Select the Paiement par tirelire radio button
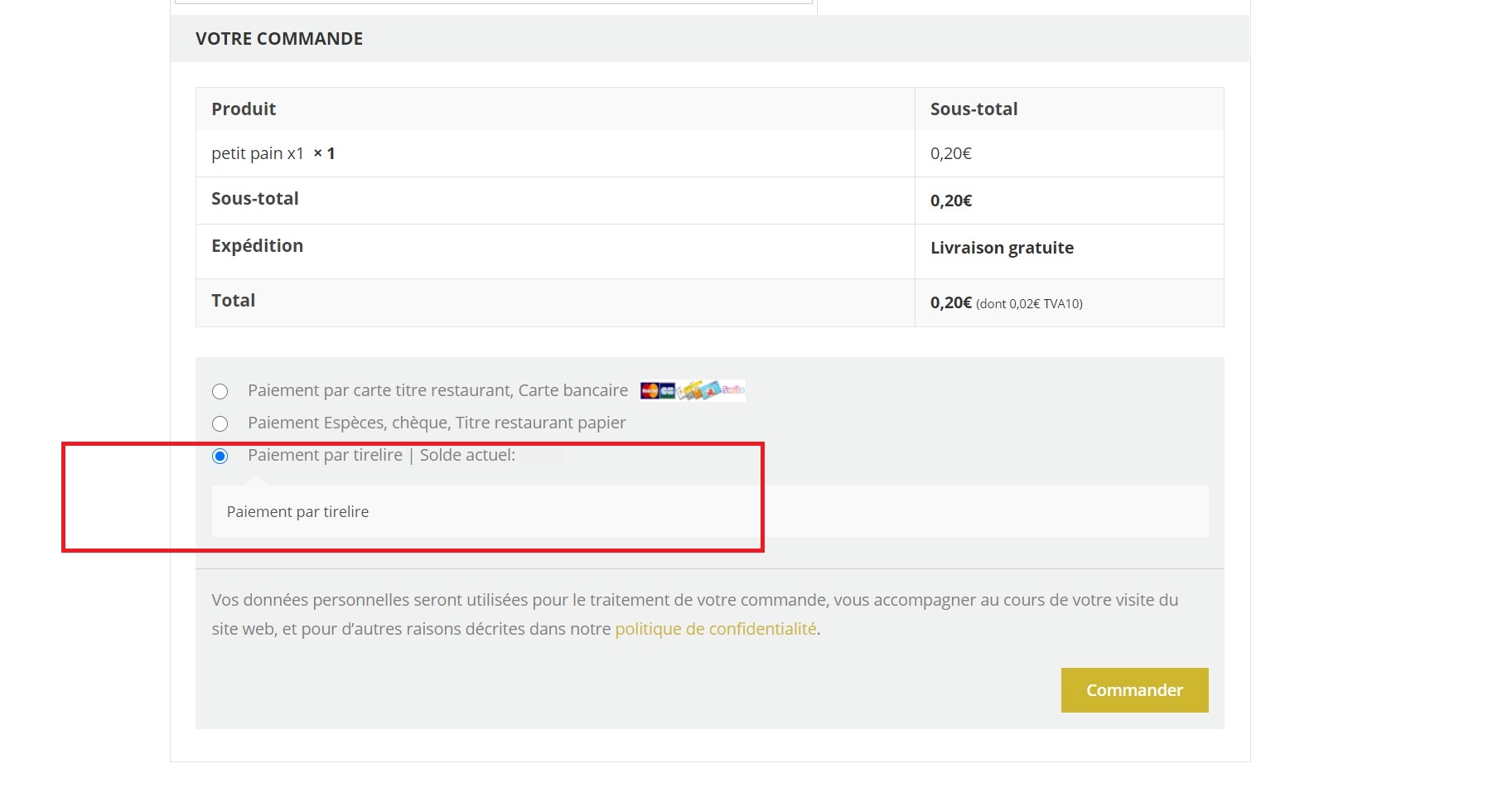The image size is (1512, 788). coord(220,456)
